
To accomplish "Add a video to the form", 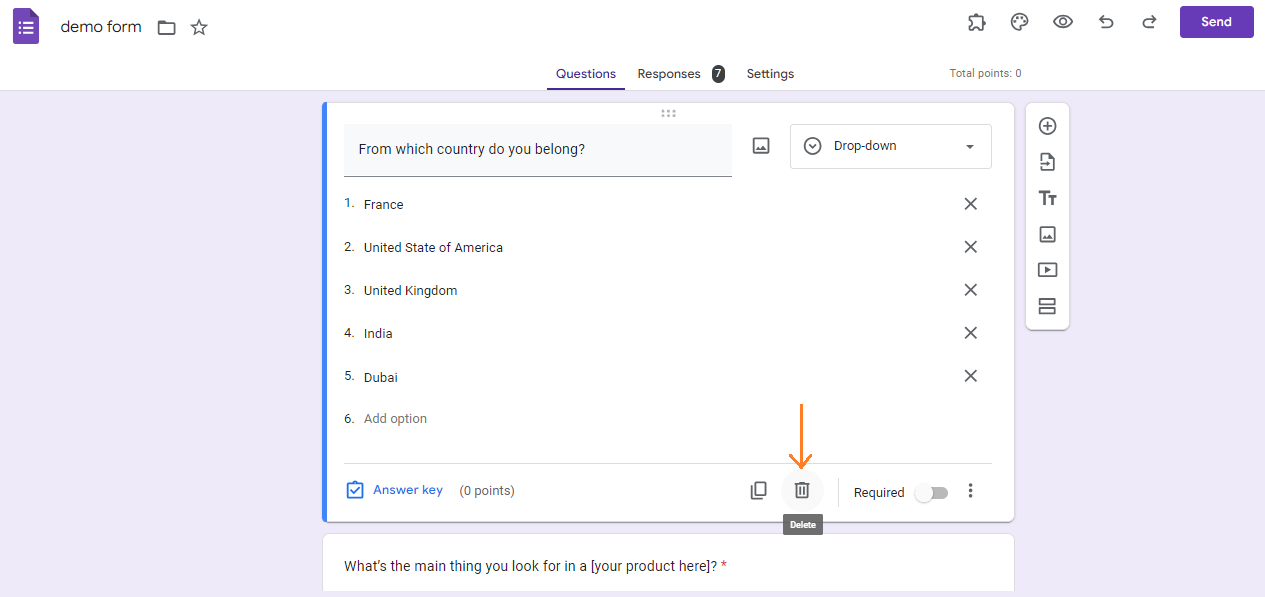I will [1047, 269].
